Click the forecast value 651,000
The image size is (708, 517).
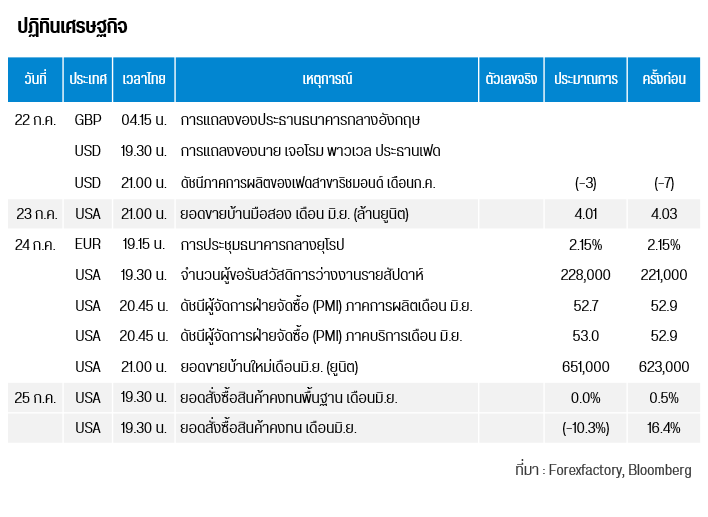[x=586, y=367]
